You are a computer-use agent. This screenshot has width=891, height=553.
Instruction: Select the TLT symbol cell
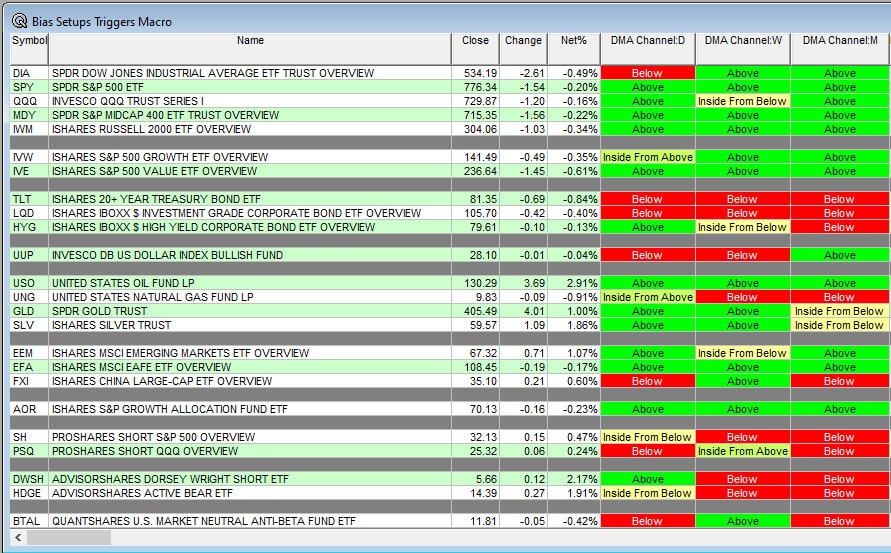pyautogui.click(x=30, y=199)
